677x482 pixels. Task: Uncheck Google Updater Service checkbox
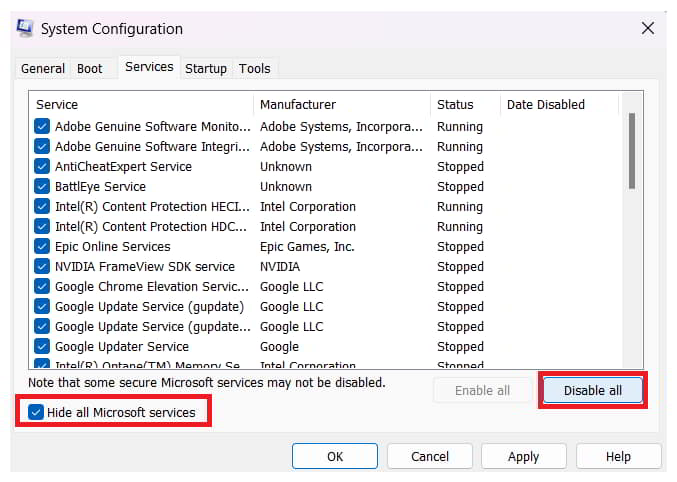(x=42, y=347)
